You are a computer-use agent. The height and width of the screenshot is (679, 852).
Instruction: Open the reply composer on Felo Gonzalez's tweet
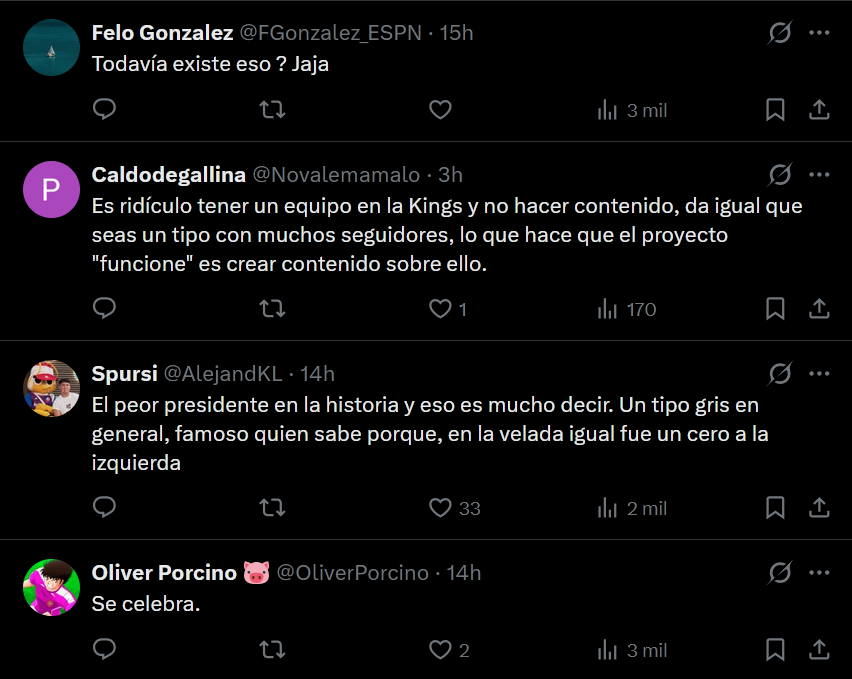coord(104,110)
